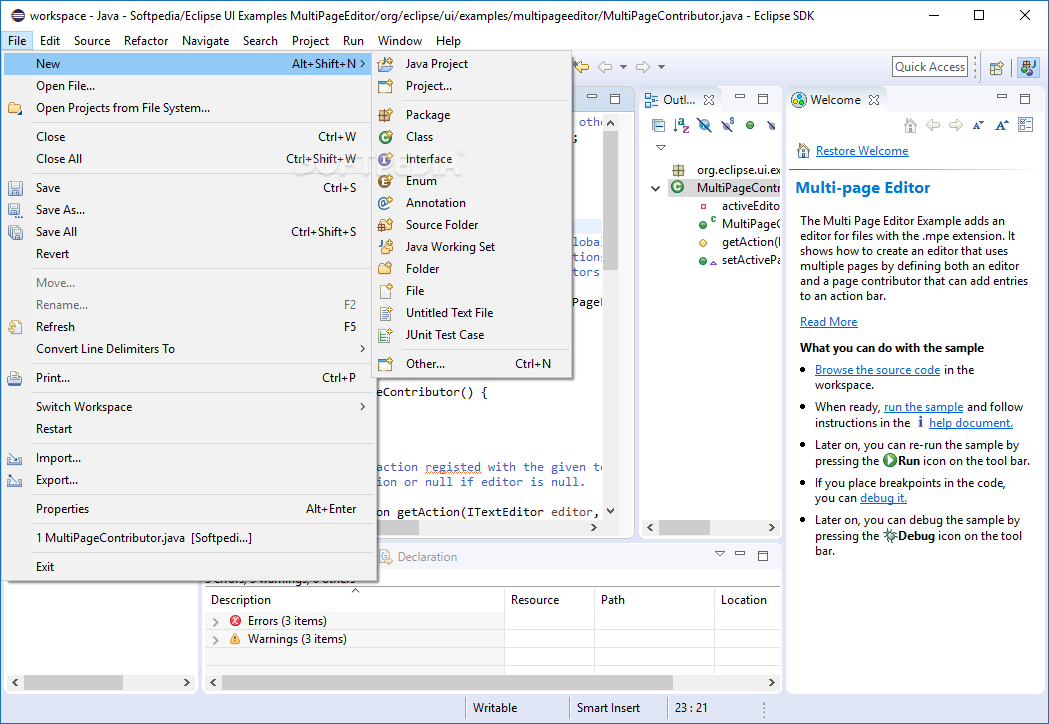The height and width of the screenshot is (724, 1049).
Task: Open the Outline view menu triangle
Action: pos(661,147)
